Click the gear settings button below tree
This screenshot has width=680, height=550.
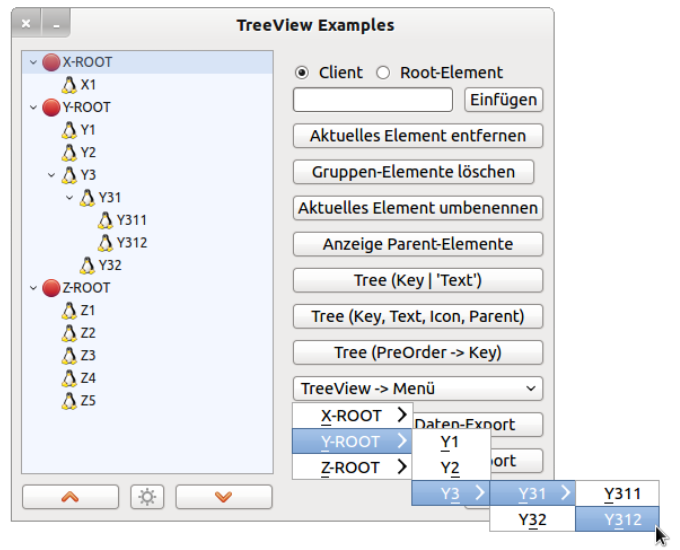[x=148, y=497]
